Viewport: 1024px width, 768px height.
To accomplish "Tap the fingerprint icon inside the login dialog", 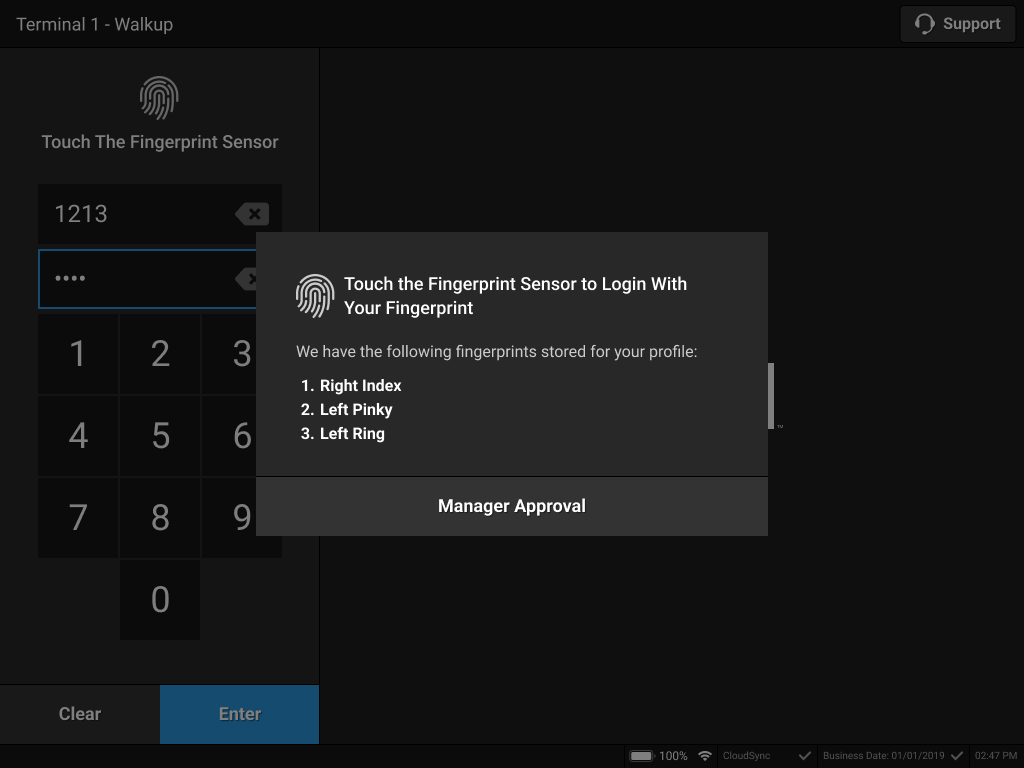I will [x=313, y=295].
